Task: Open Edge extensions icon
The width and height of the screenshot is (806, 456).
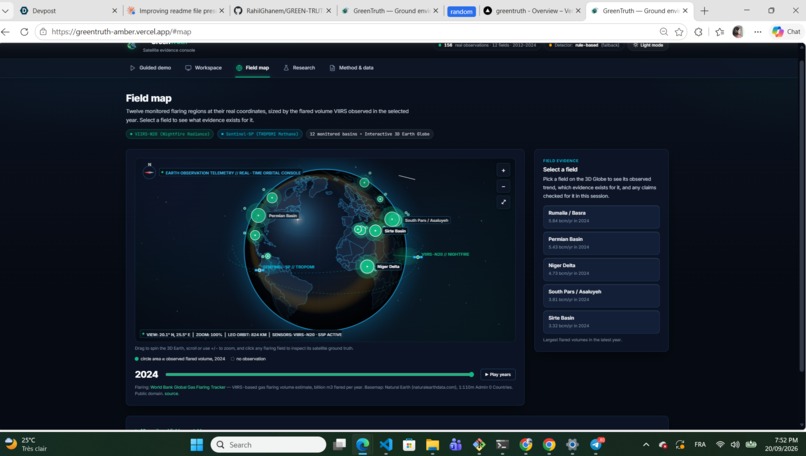Action: coord(698,32)
